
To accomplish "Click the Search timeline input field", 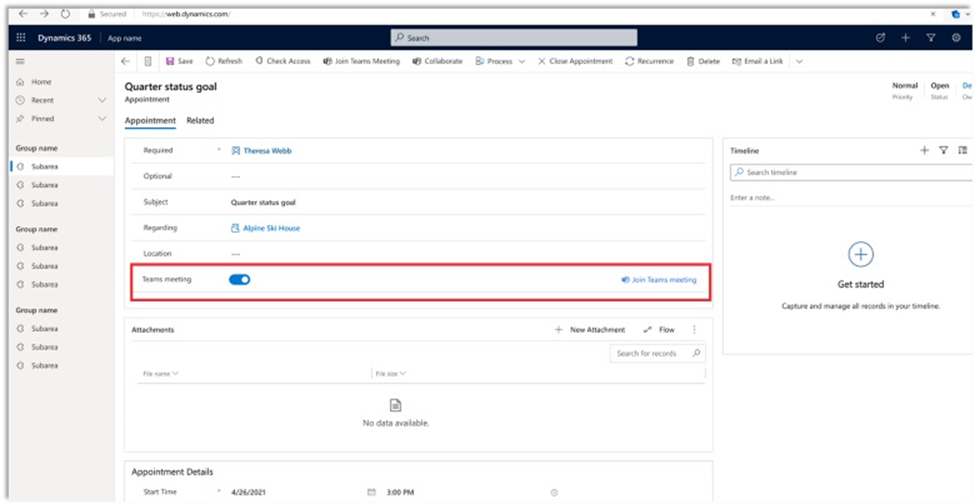I will 850,172.
